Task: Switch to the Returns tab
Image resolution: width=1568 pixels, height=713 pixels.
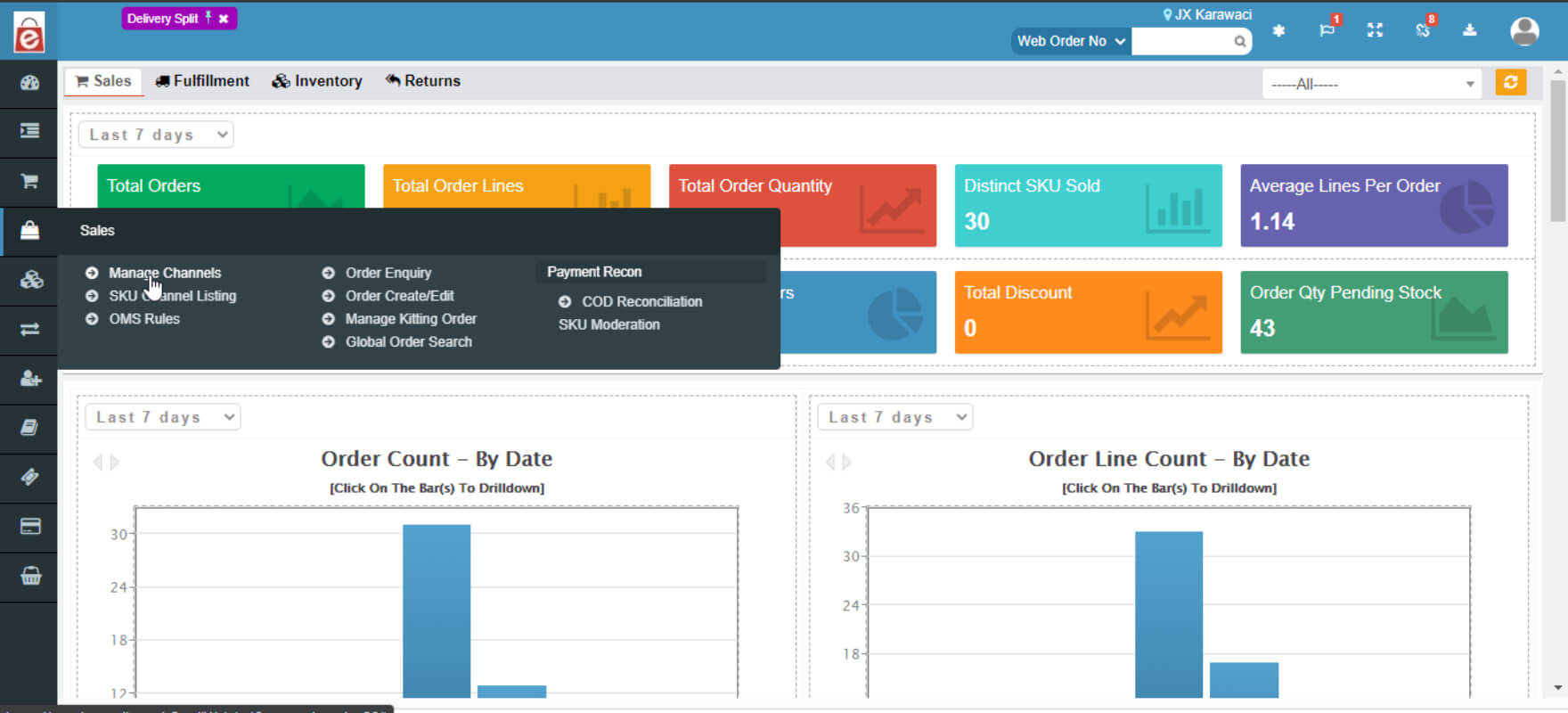Action: coord(423,81)
